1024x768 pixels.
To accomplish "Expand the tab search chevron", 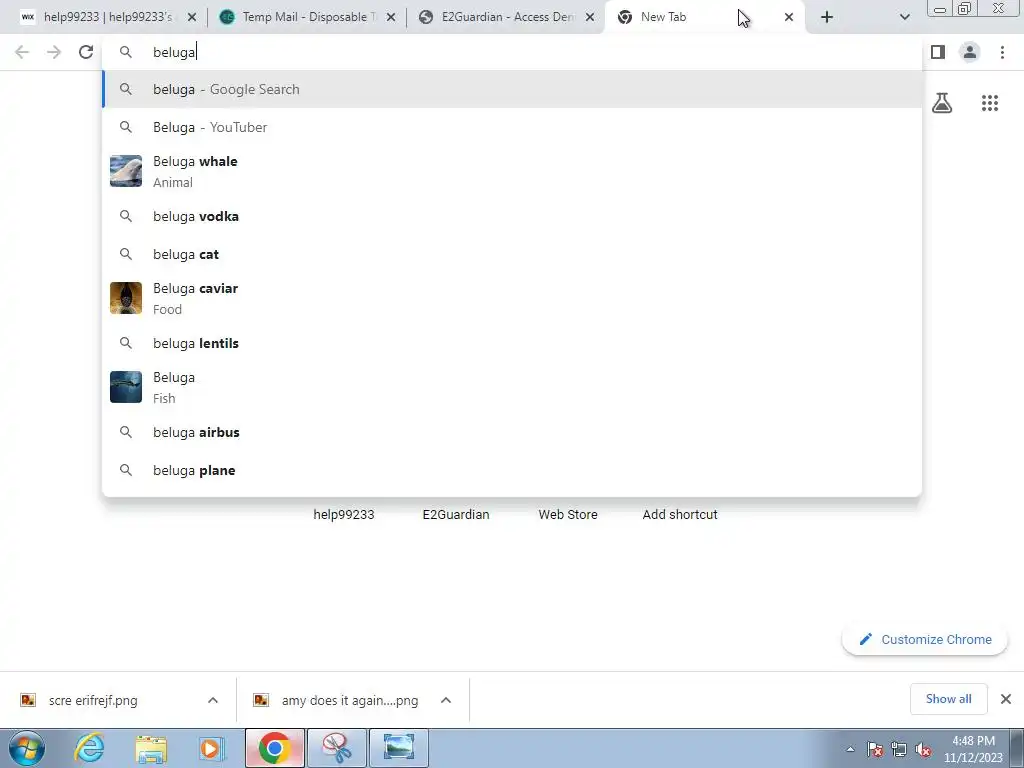I will (904, 18).
